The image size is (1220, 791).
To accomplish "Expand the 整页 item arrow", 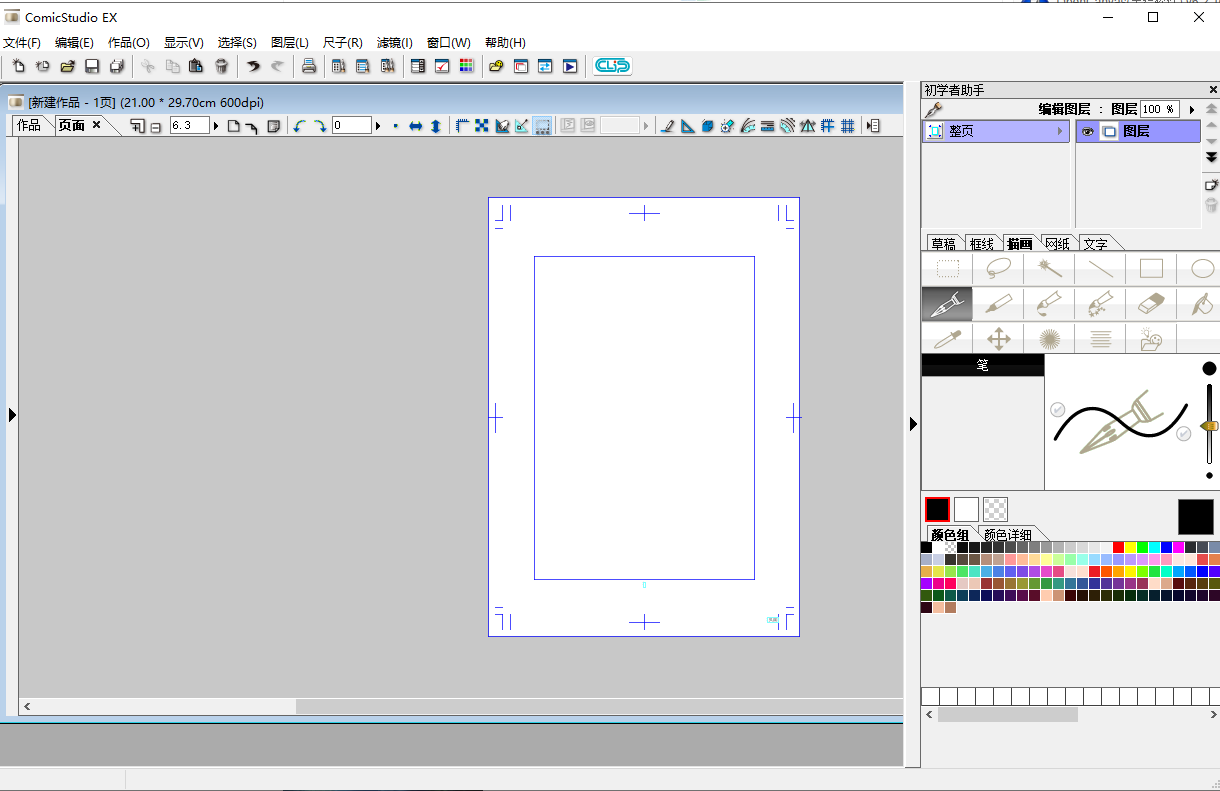I will point(1059,131).
